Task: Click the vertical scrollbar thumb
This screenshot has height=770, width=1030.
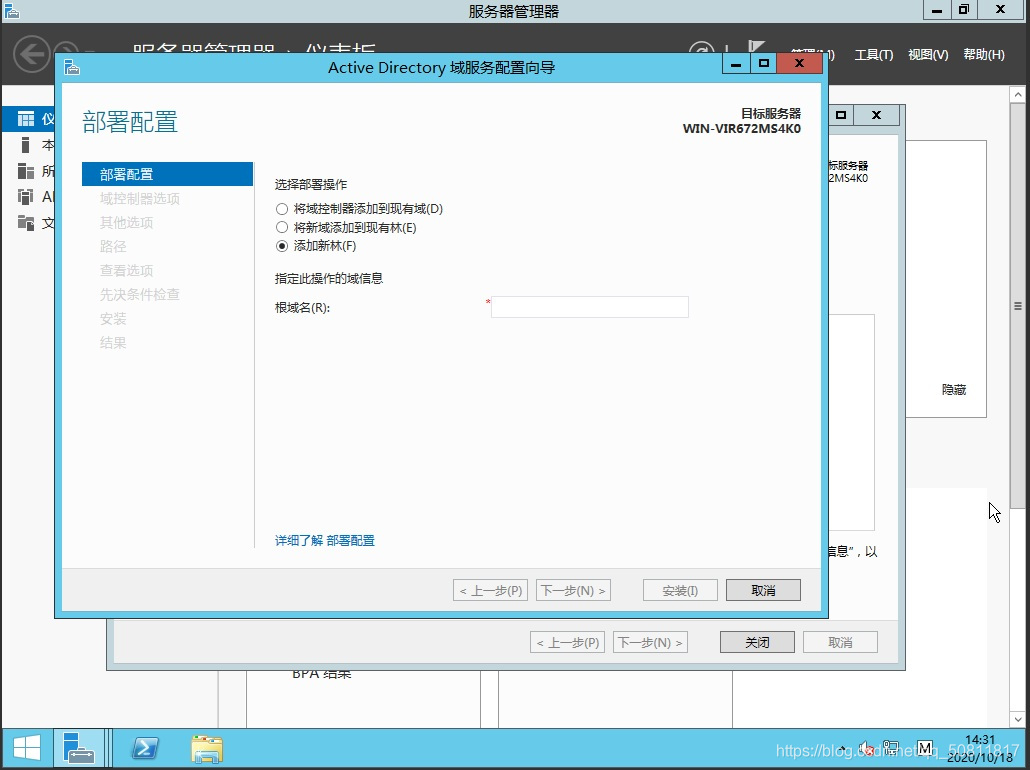Action: point(1018,306)
